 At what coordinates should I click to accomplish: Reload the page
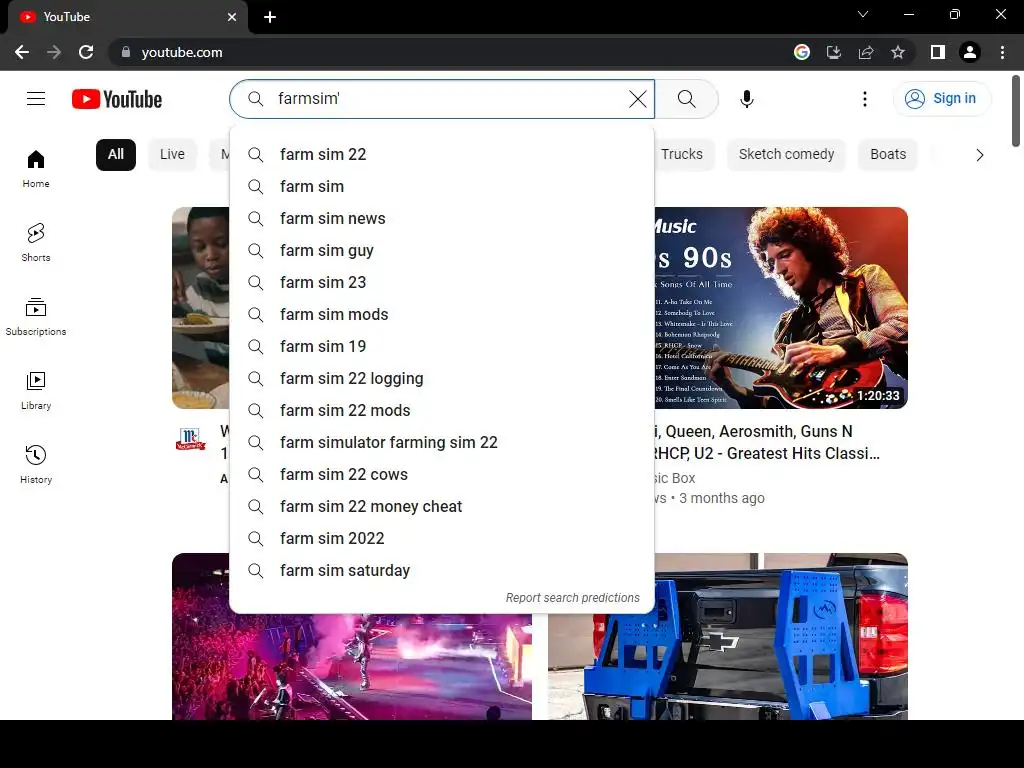(86, 52)
